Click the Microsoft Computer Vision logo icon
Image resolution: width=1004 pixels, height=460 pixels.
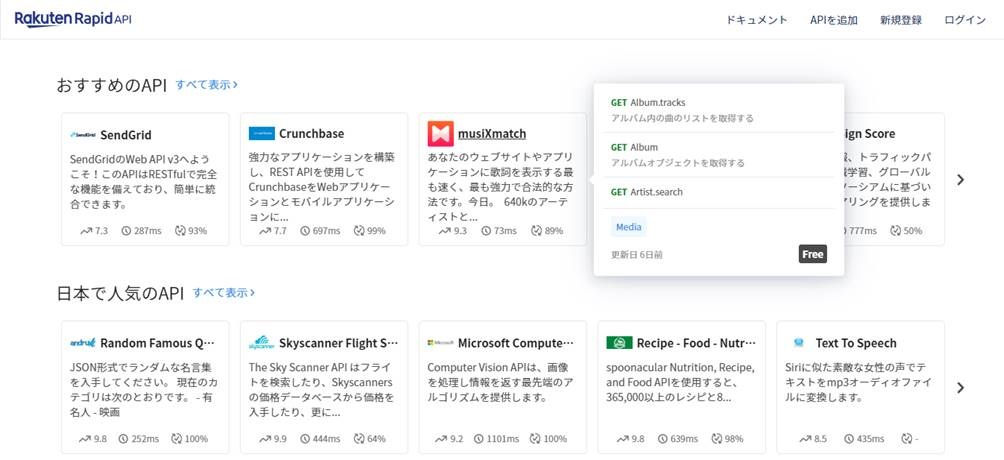(x=441, y=343)
